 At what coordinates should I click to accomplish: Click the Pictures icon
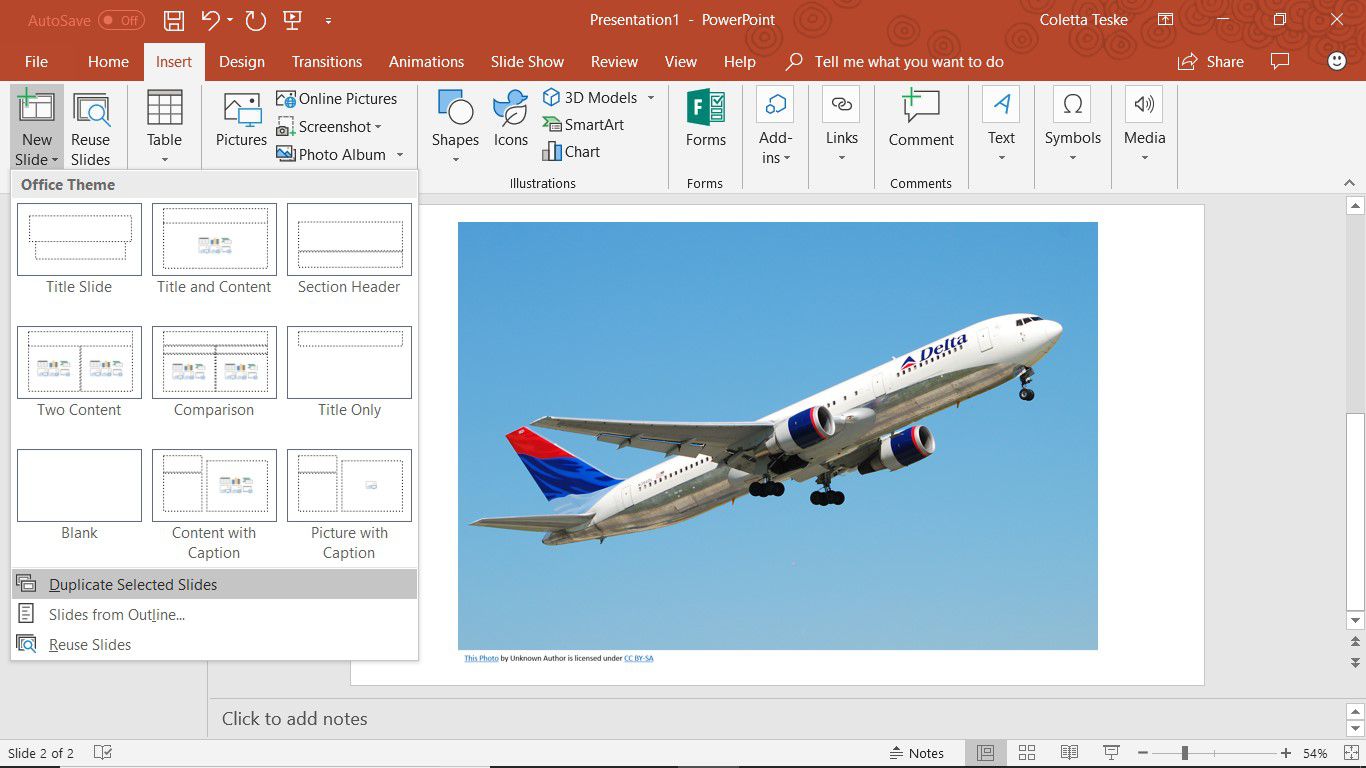click(241, 120)
